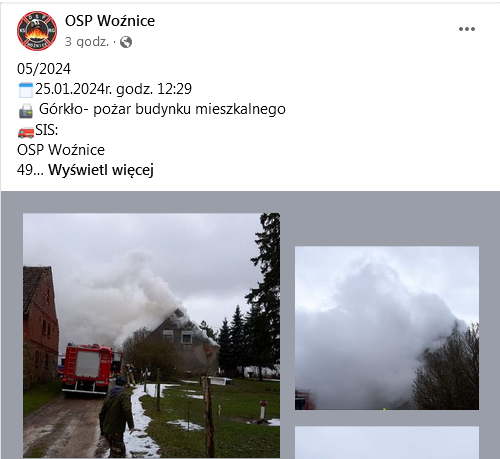Open the OSP Woźnice page name link
Image resolution: width=500 pixels, height=459 pixels.
[x=110, y=21]
